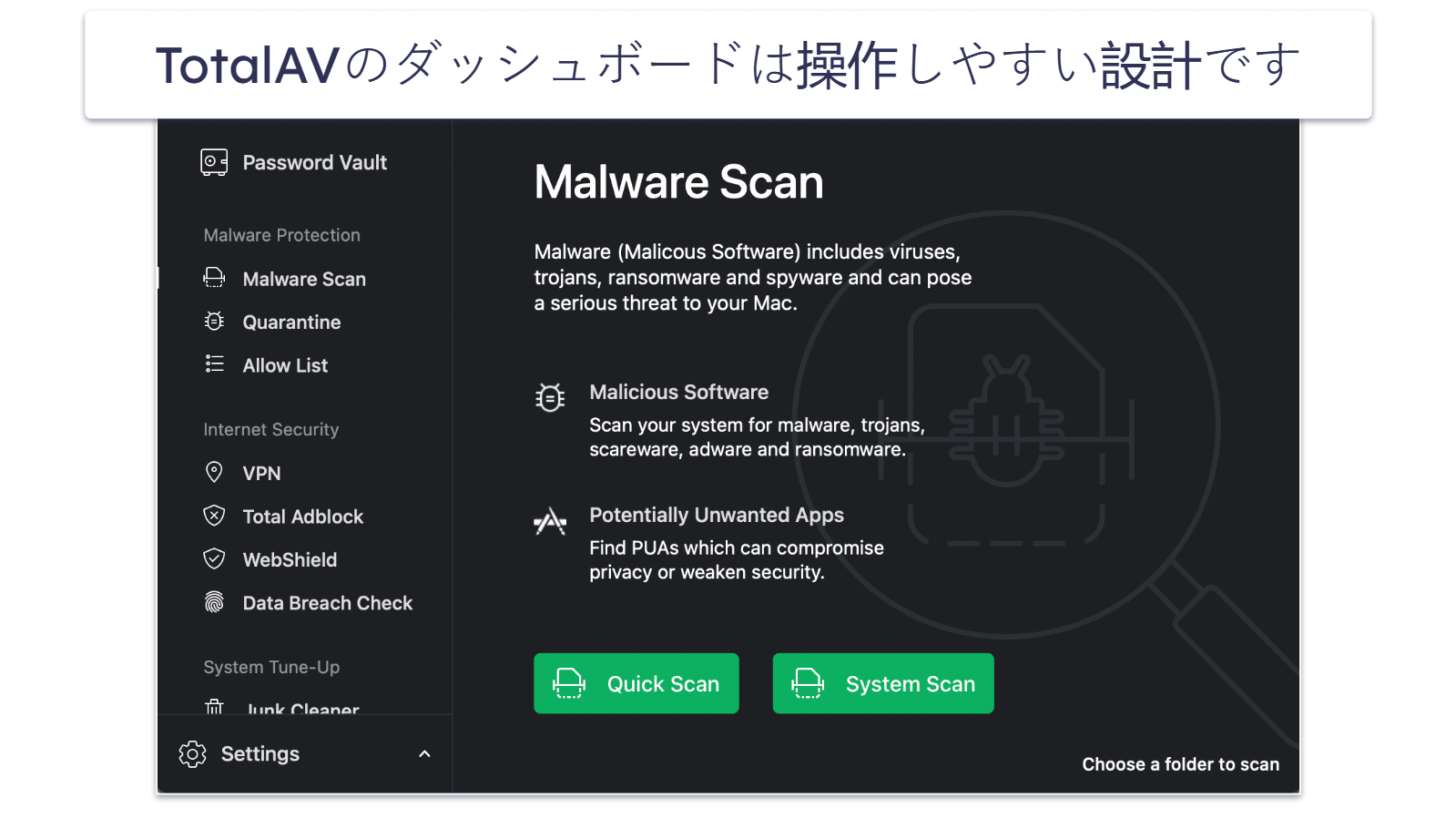Click the Quarantine bug icon
Viewport: 1456px width, 819px height.
click(x=214, y=321)
